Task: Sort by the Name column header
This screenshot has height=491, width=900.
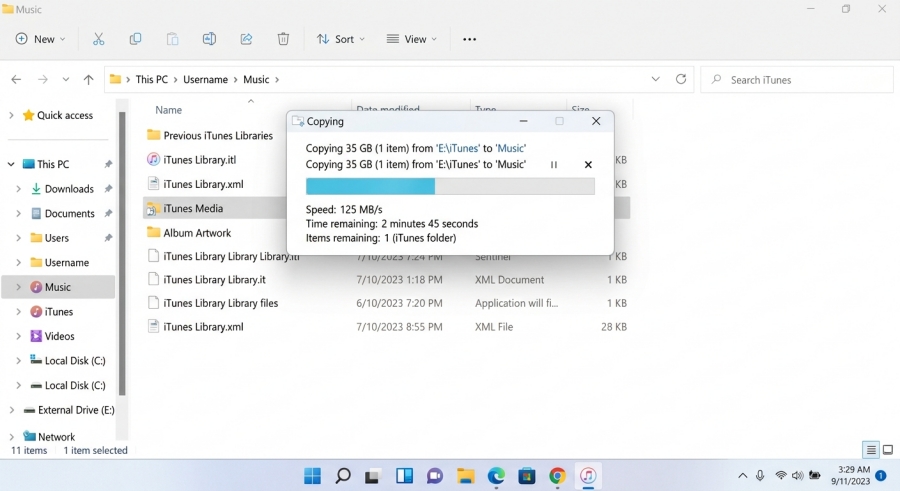Action: (x=168, y=110)
